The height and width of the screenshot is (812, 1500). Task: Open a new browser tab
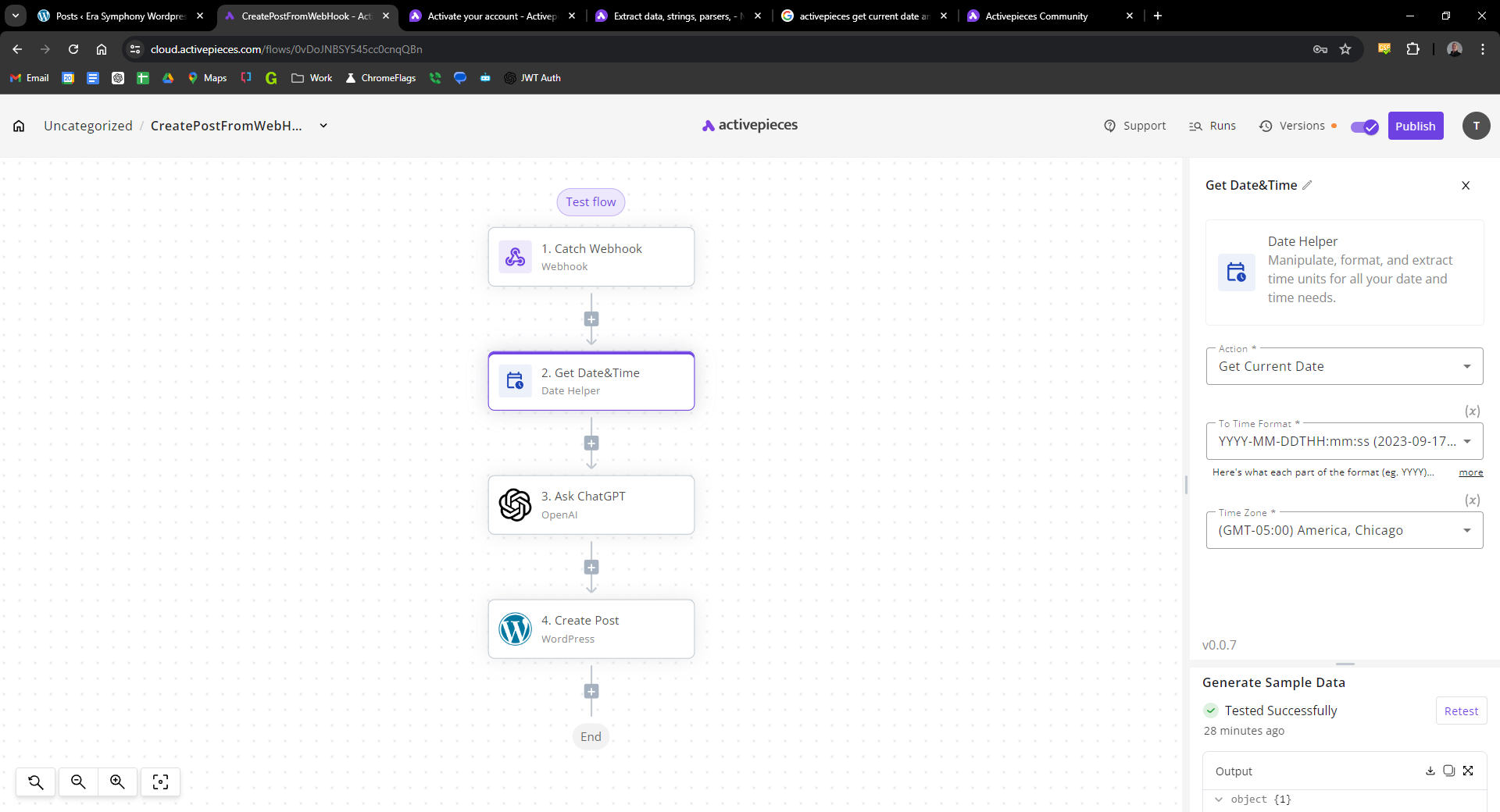point(1158,16)
